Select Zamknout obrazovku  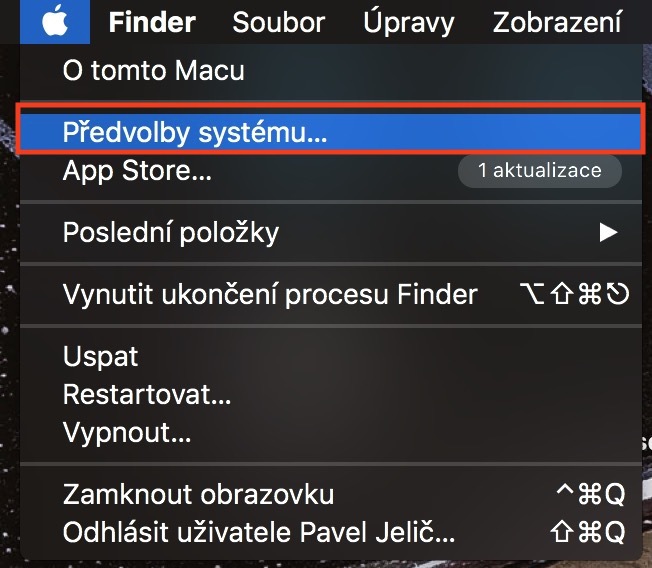tap(198, 494)
